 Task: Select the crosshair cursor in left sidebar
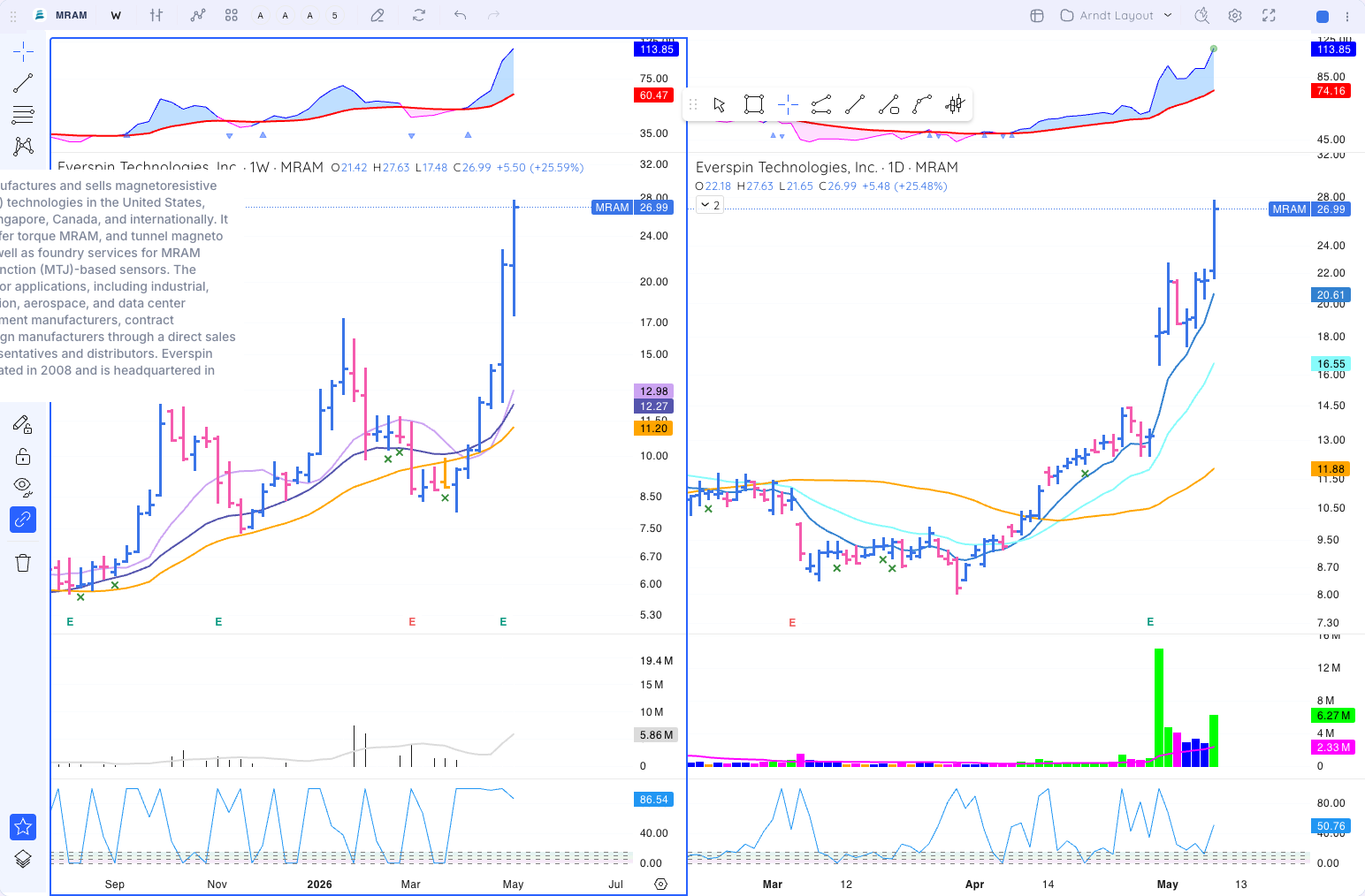23,51
